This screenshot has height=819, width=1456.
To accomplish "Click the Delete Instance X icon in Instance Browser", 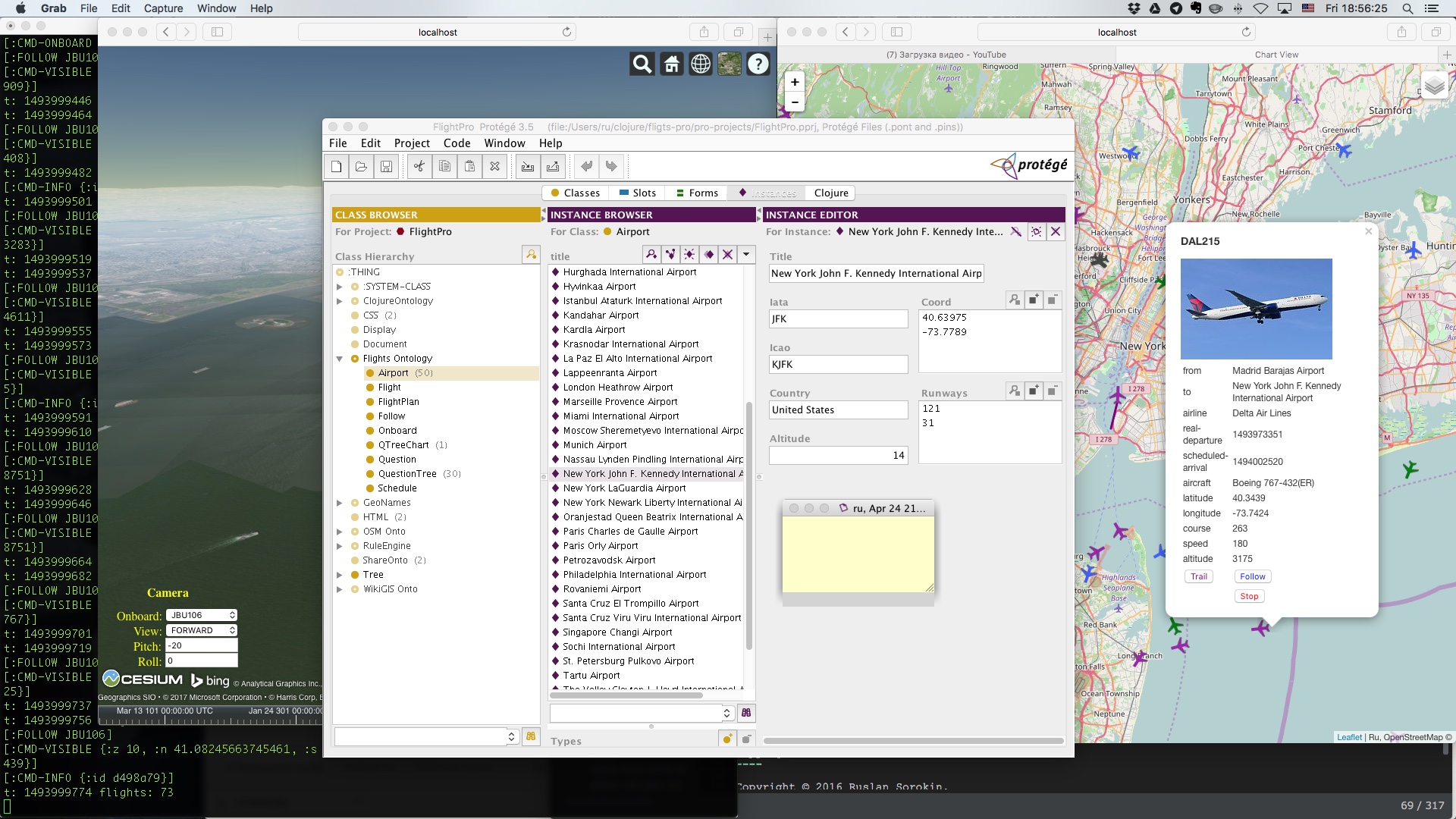I will [727, 255].
